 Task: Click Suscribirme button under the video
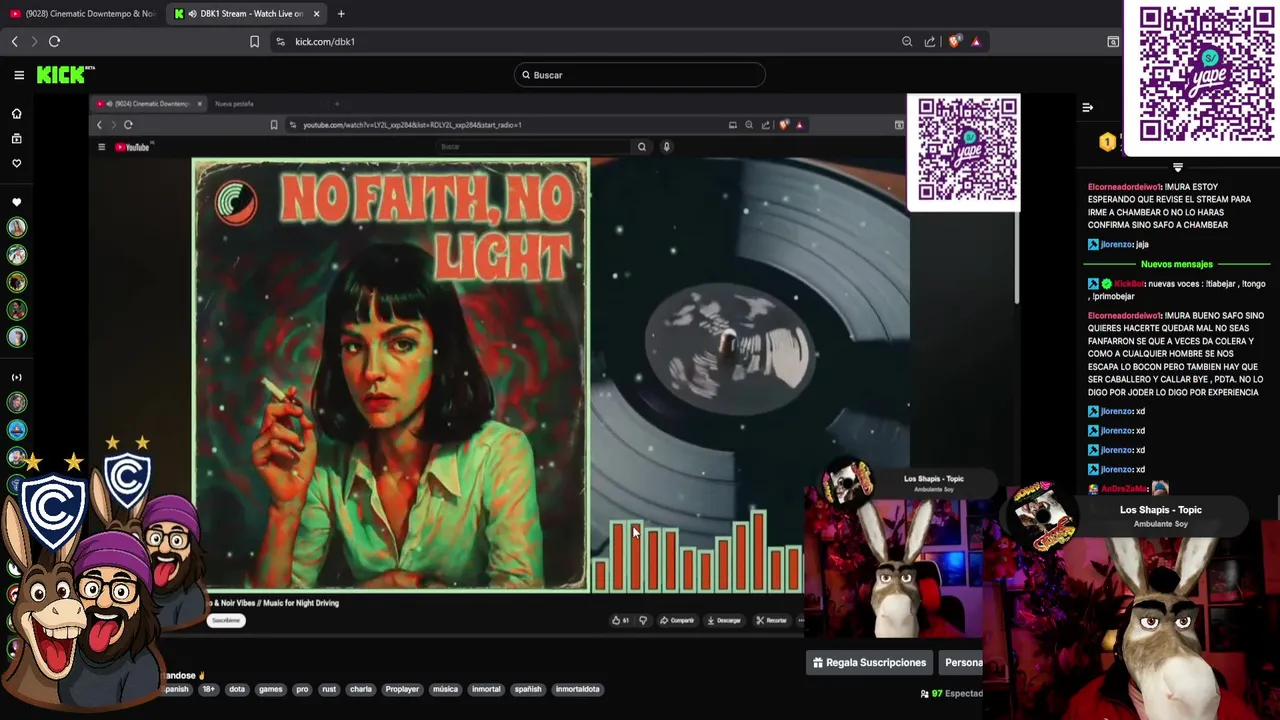click(226, 620)
